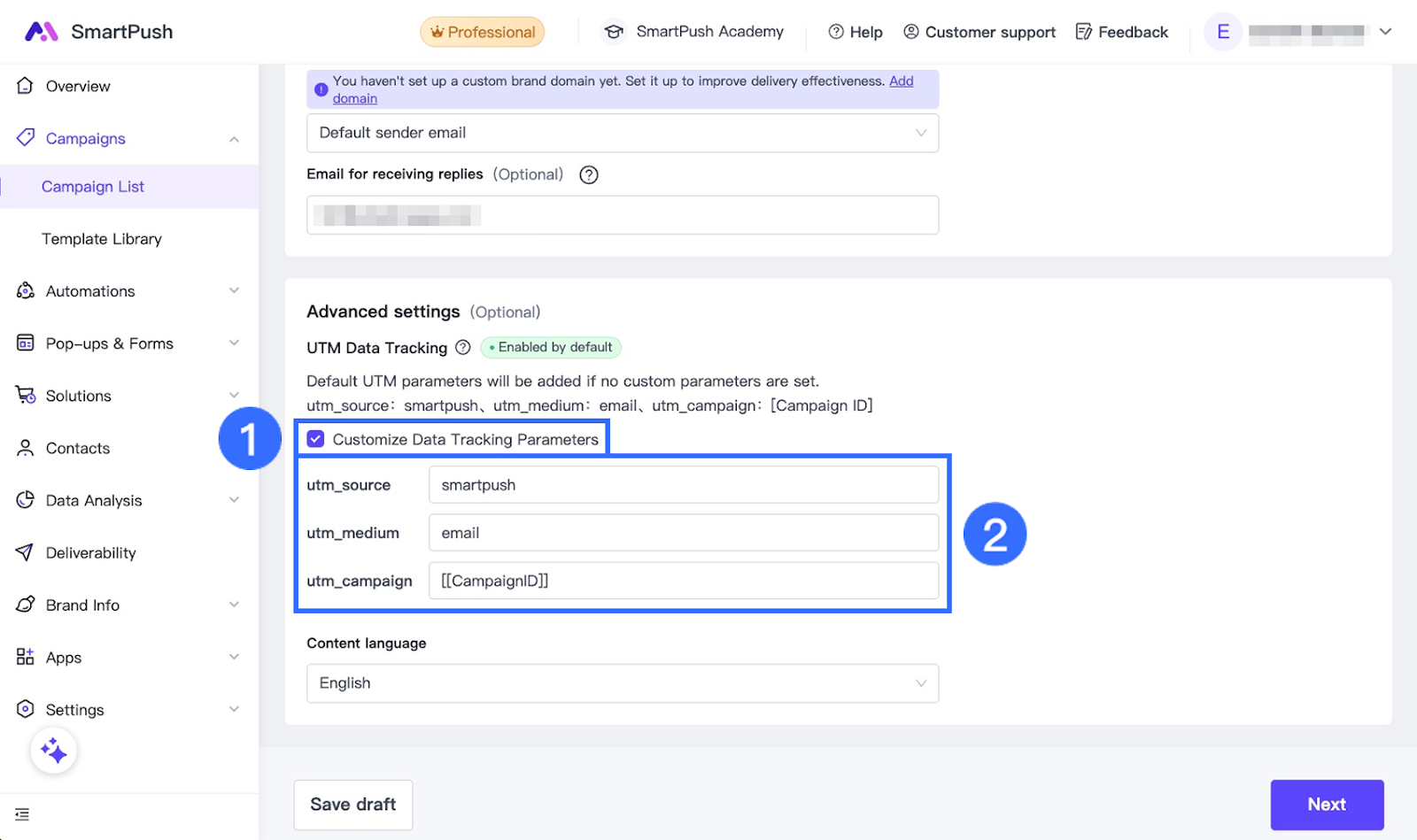
Task: Go to Overview in sidebar
Action: click(x=78, y=87)
